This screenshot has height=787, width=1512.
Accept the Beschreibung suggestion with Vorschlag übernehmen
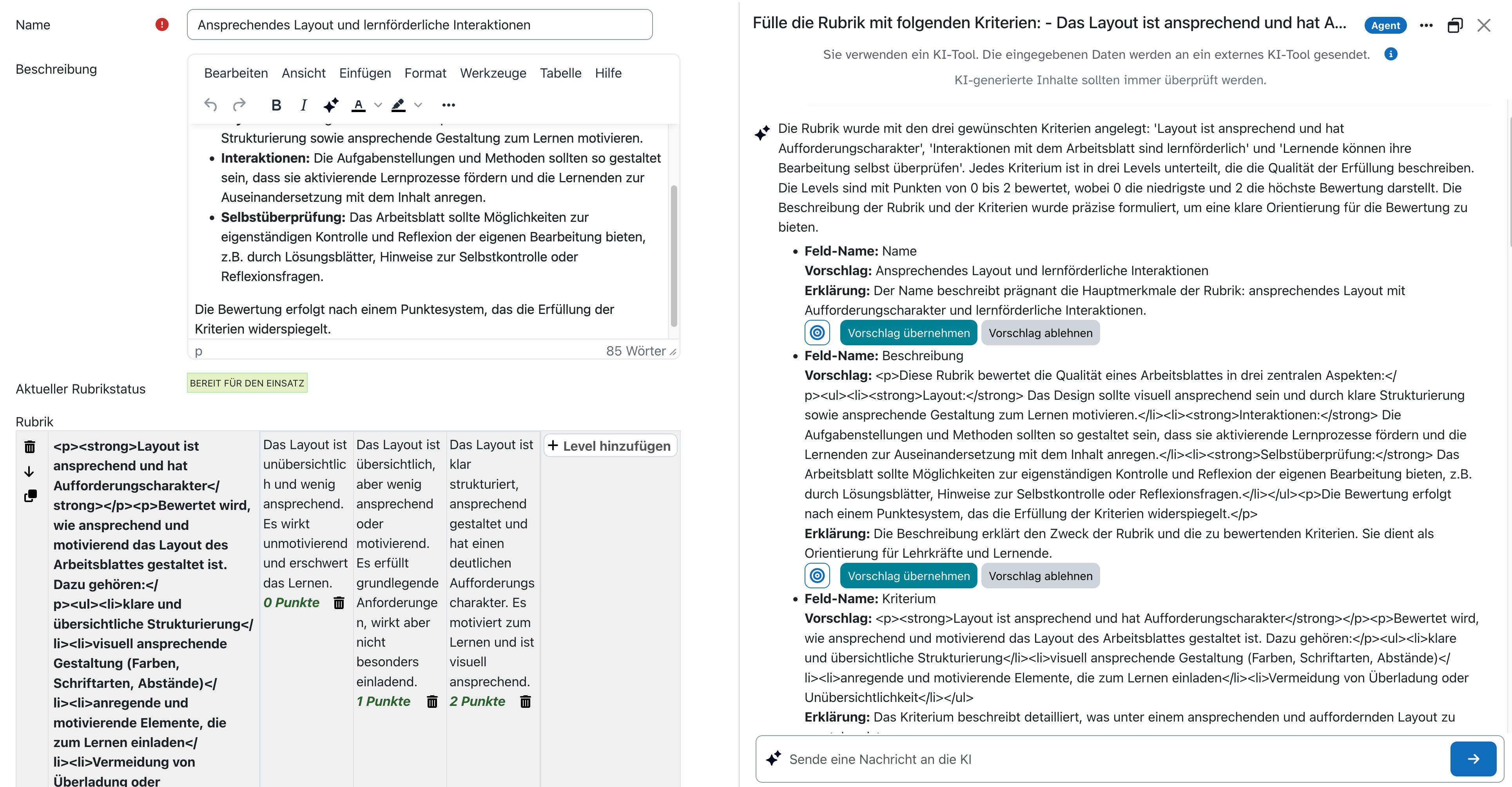tap(908, 576)
